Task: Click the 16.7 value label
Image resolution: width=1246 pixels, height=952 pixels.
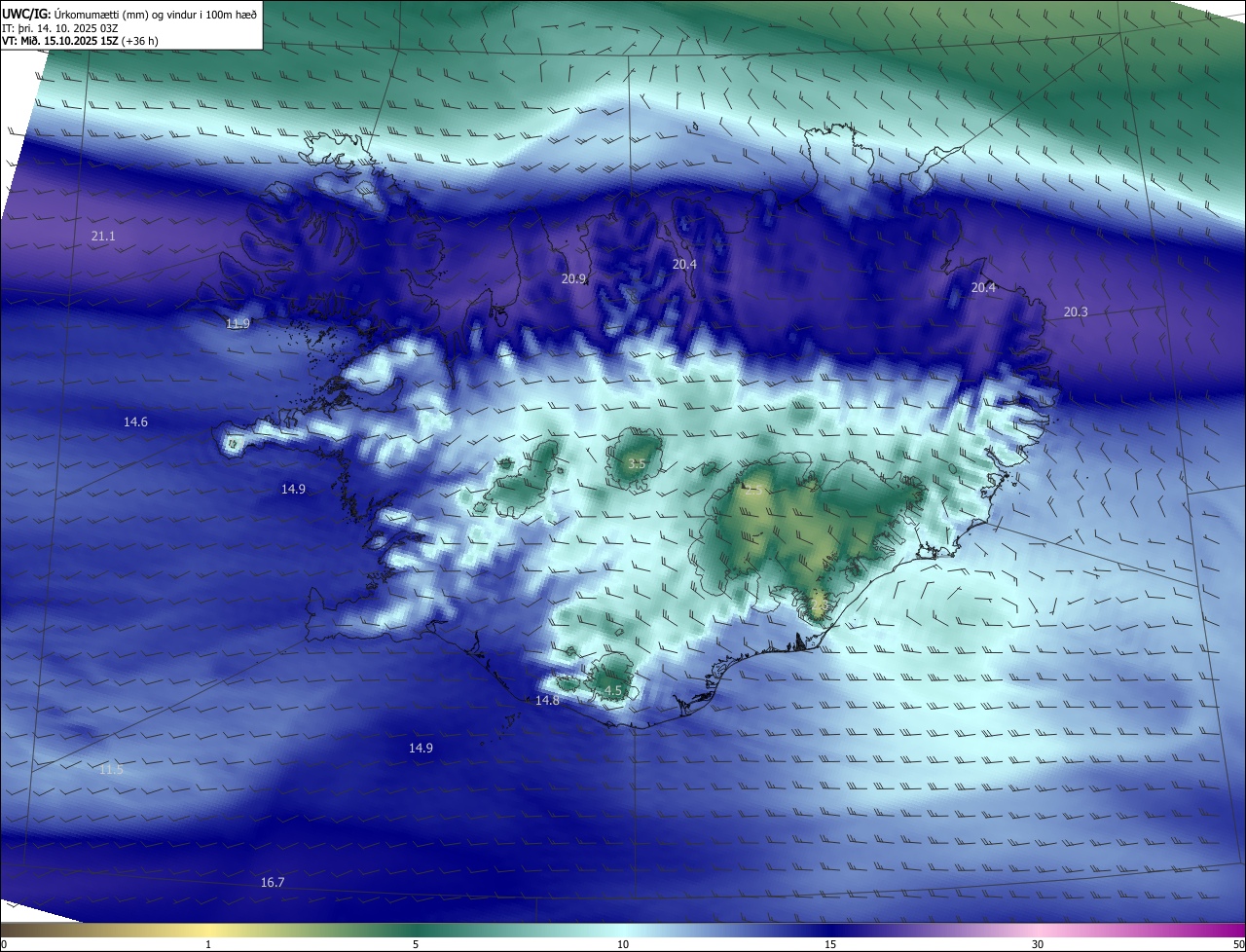Action: click(273, 883)
